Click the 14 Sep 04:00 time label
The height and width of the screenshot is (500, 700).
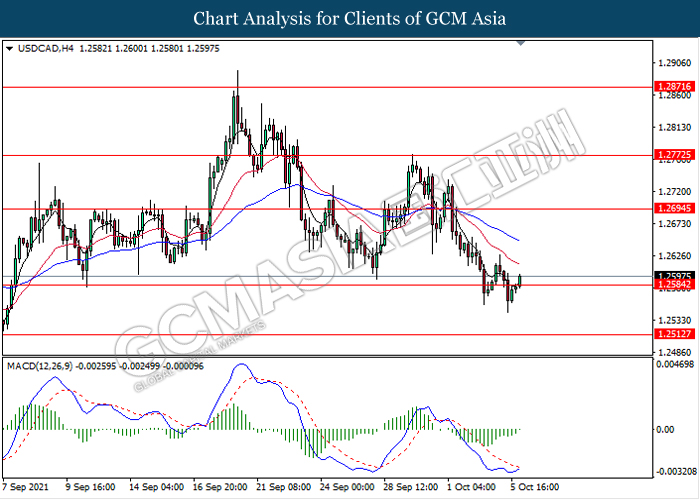pyautogui.click(x=156, y=487)
